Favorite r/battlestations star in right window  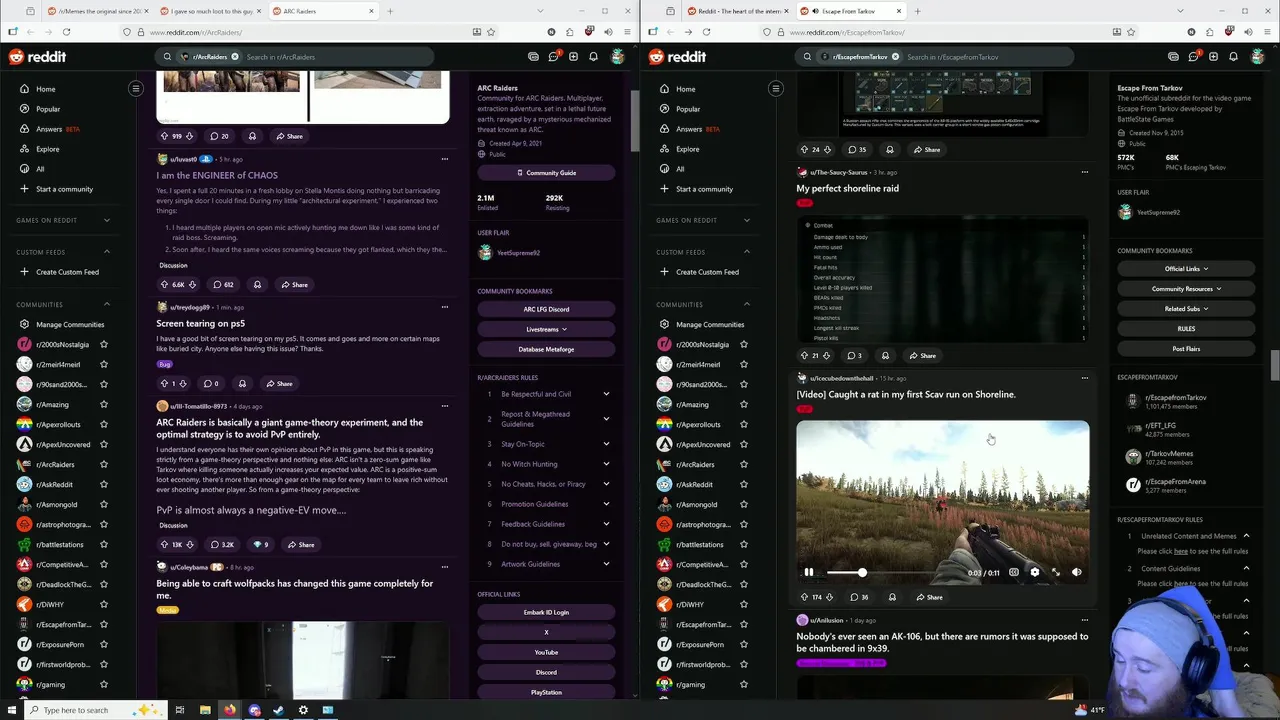(744, 544)
